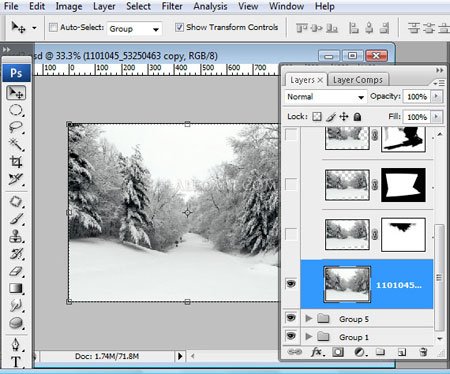Select the Lasso tool
The image size is (450, 374).
[16, 127]
